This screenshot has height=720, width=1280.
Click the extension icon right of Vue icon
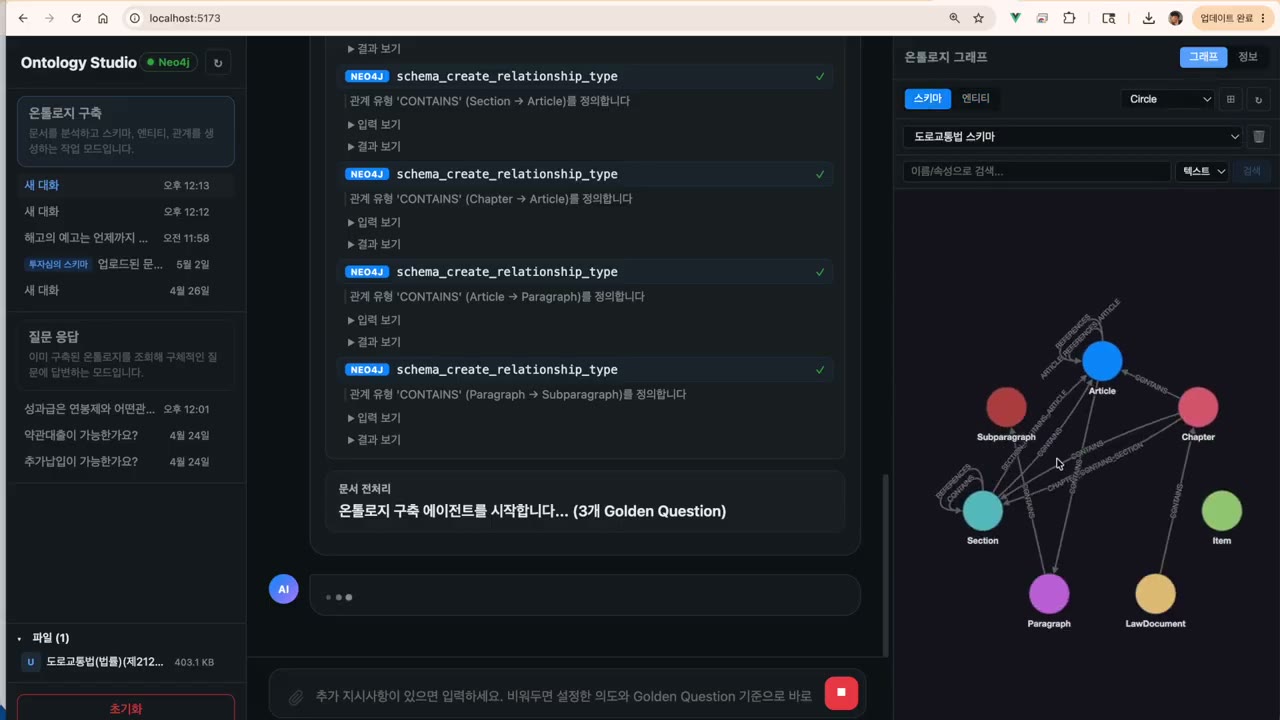1042,18
